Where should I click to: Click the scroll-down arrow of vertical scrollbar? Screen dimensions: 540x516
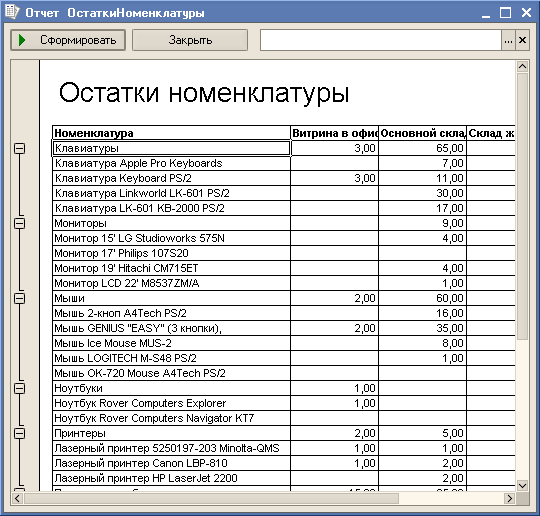point(522,485)
